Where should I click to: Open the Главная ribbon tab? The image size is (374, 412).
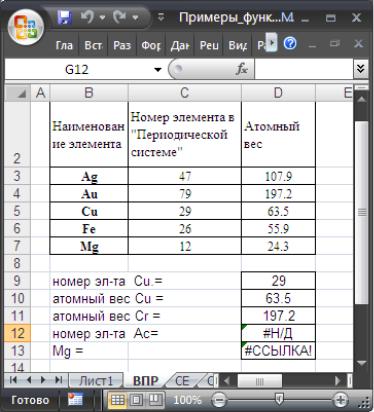point(64,45)
